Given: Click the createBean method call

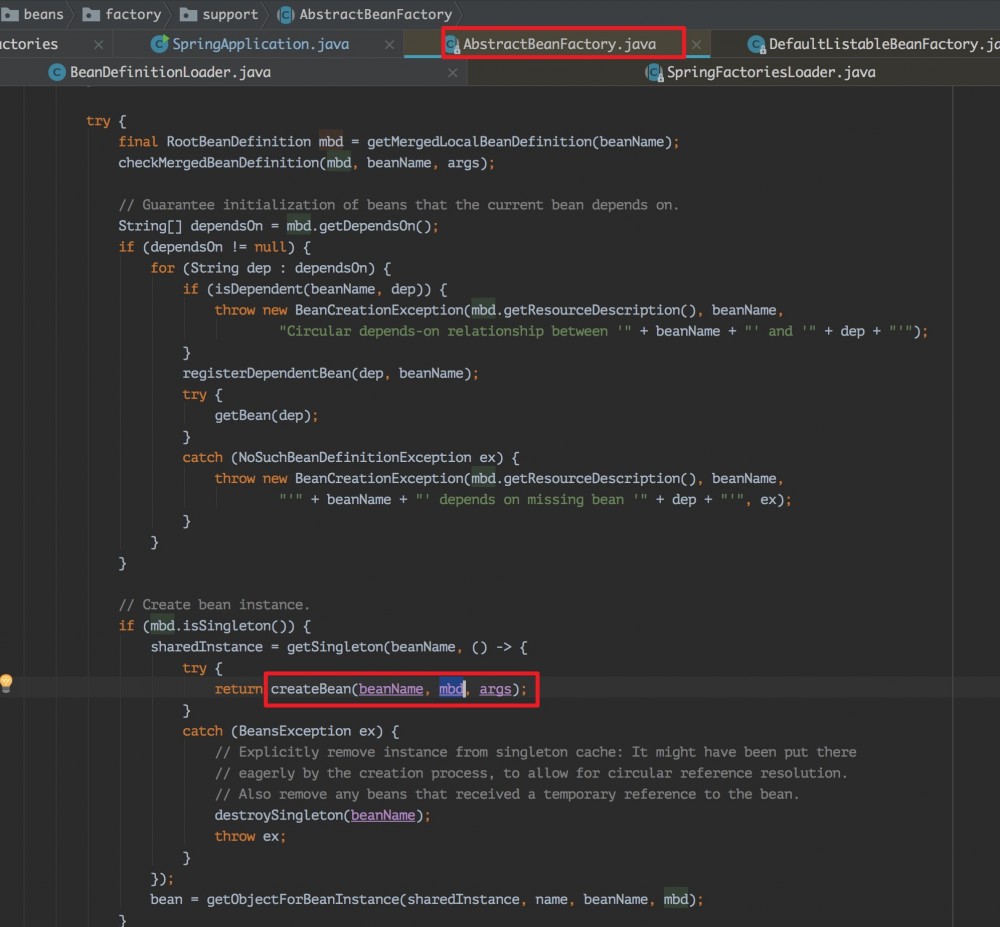Looking at the screenshot, I should [310, 689].
